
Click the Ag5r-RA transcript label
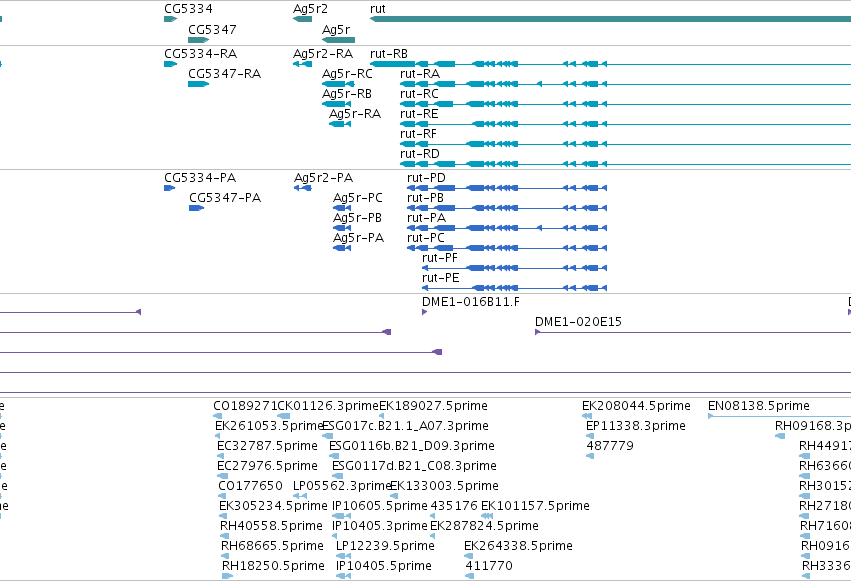pyautogui.click(x=355, y=114)
